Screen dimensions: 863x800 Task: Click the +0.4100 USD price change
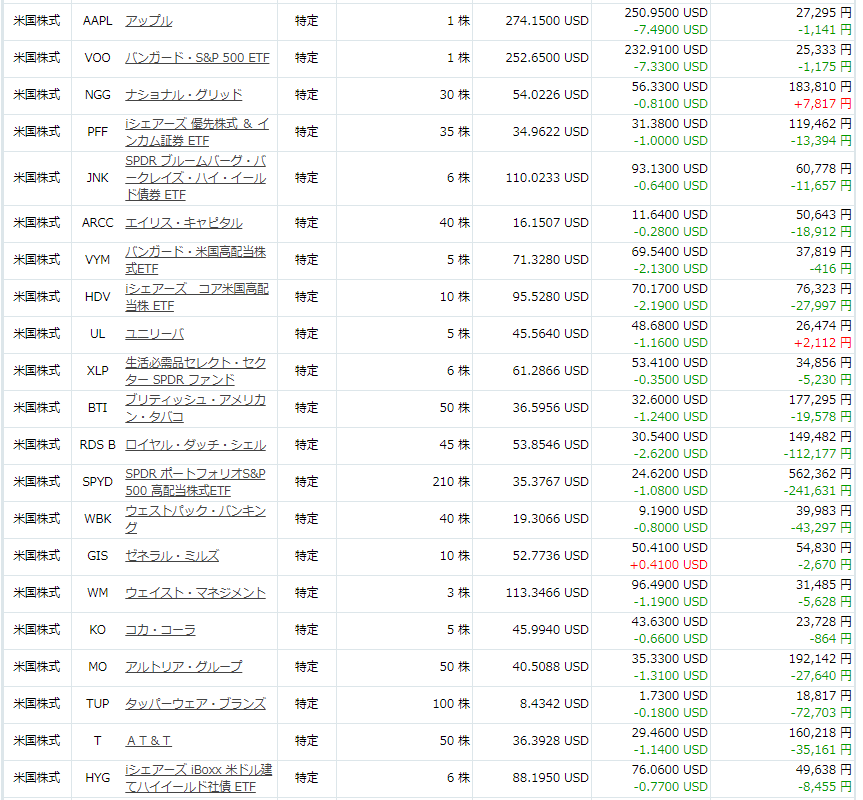pos(669,565)
